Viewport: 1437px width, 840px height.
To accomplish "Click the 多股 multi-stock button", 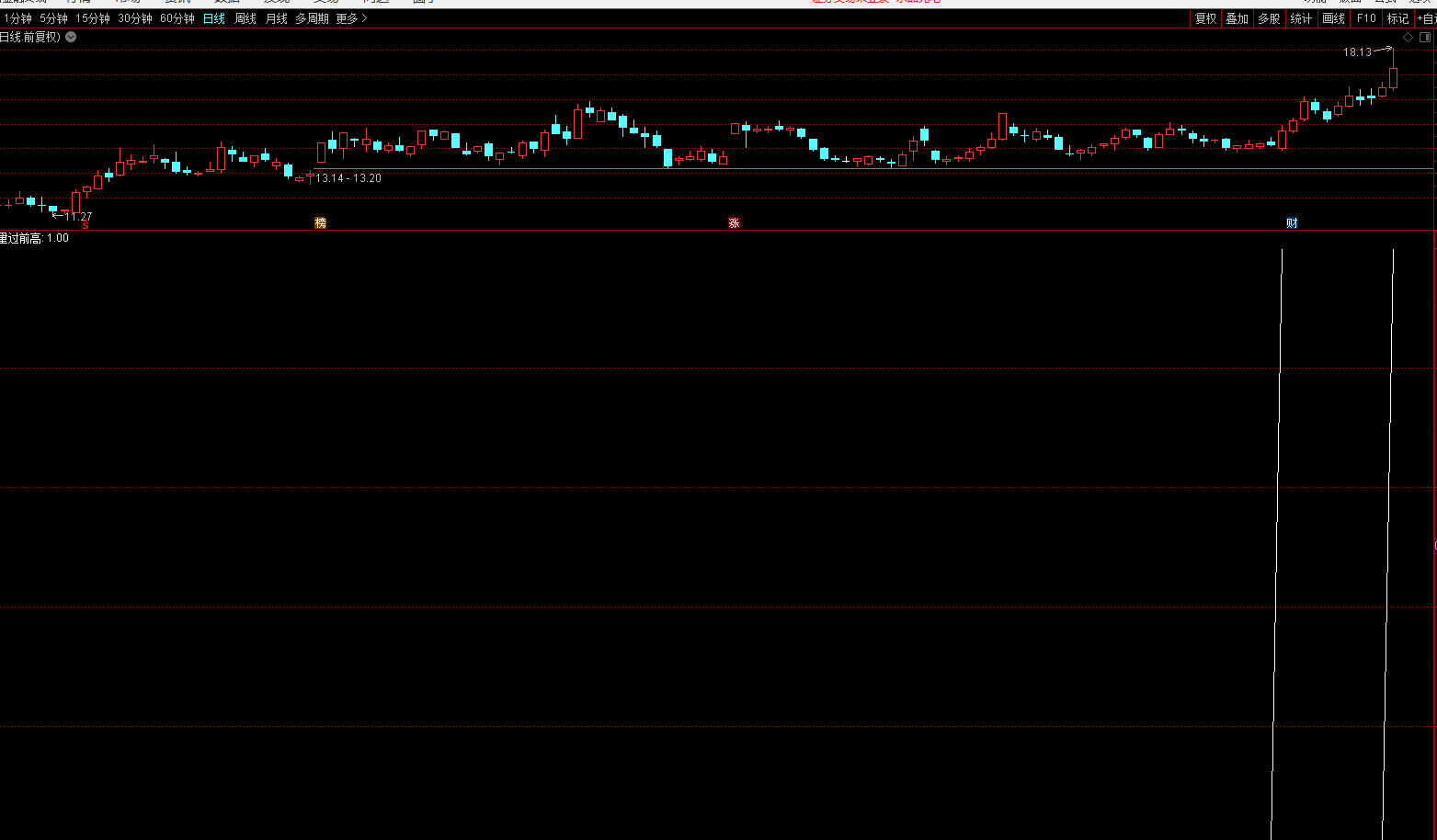I will tap(1269, 18).
